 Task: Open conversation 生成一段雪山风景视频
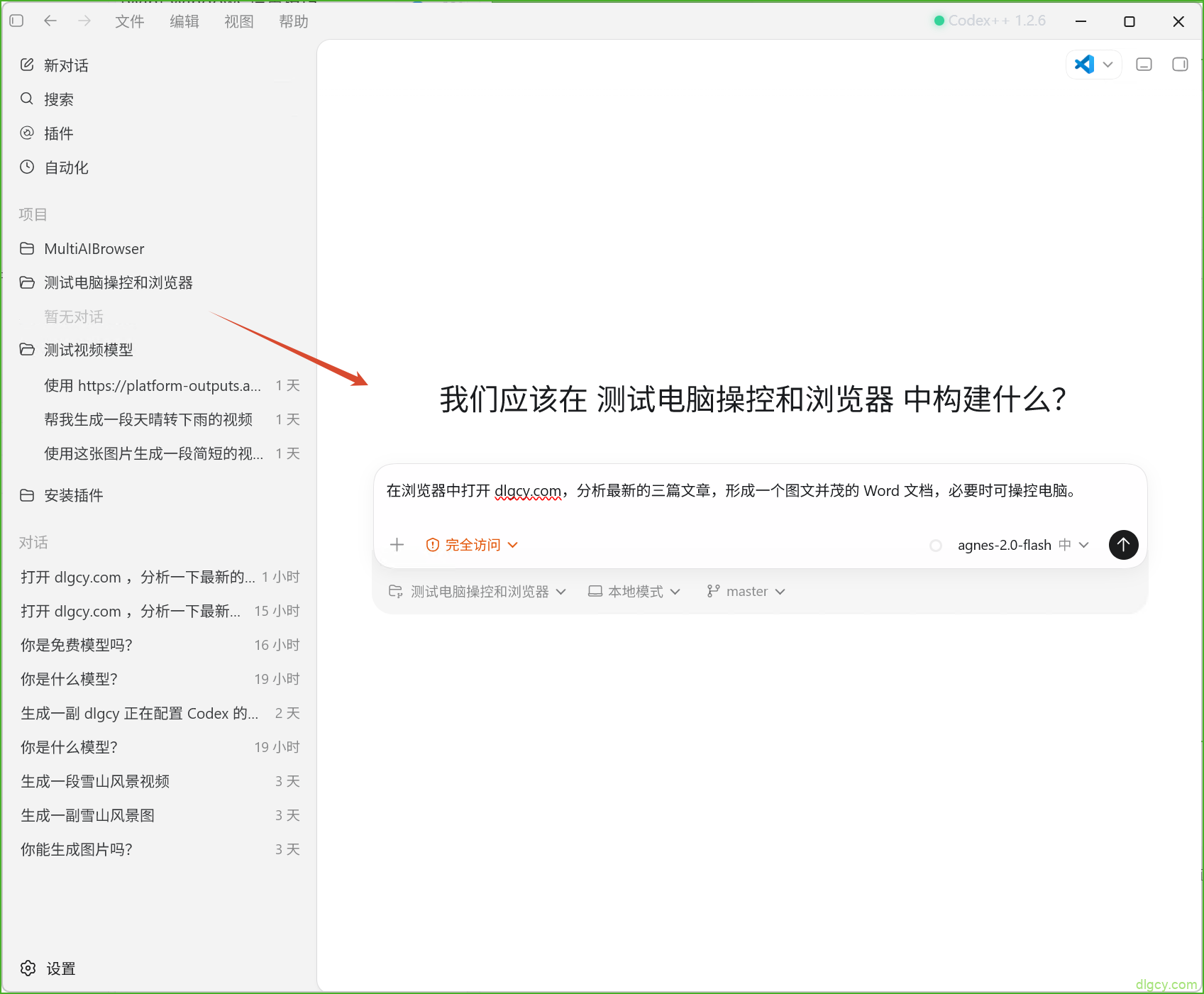(159, 781)
